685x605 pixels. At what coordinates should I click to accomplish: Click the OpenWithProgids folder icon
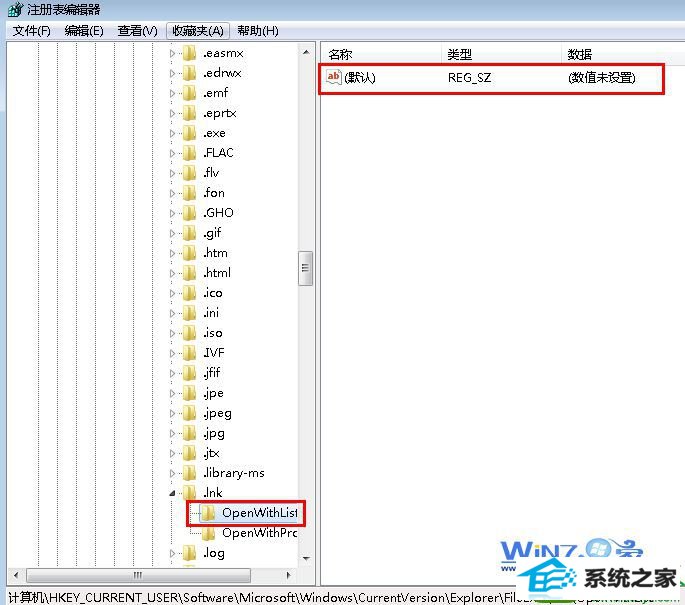pos(208,533)
